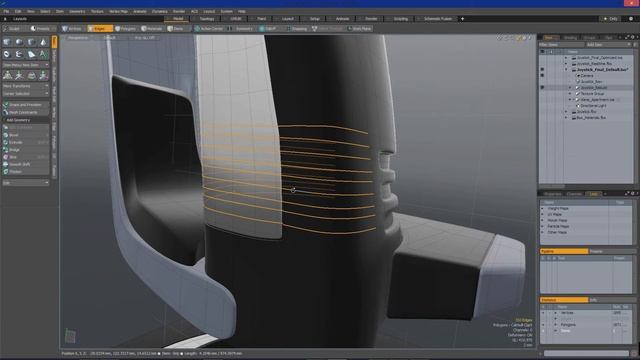Open the Presets browser button

click(41, 29)
